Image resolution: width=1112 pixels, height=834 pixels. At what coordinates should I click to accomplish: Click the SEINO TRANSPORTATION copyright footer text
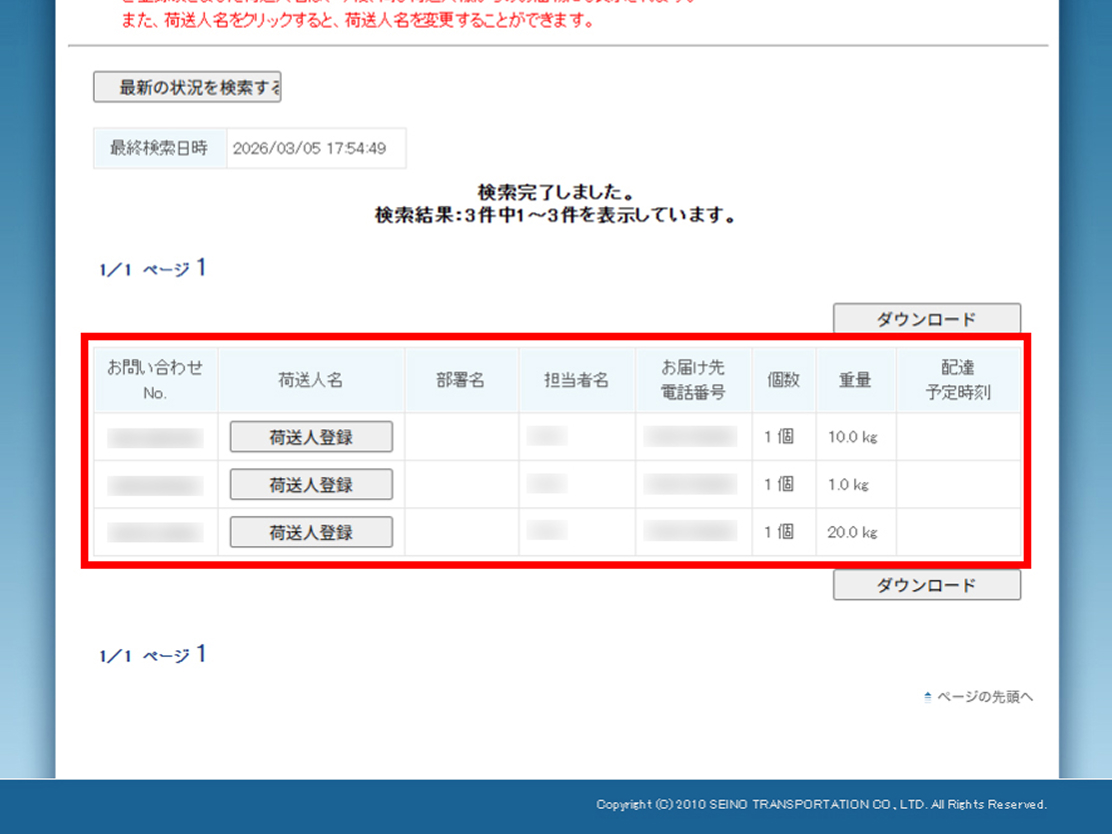pos(821,804)
